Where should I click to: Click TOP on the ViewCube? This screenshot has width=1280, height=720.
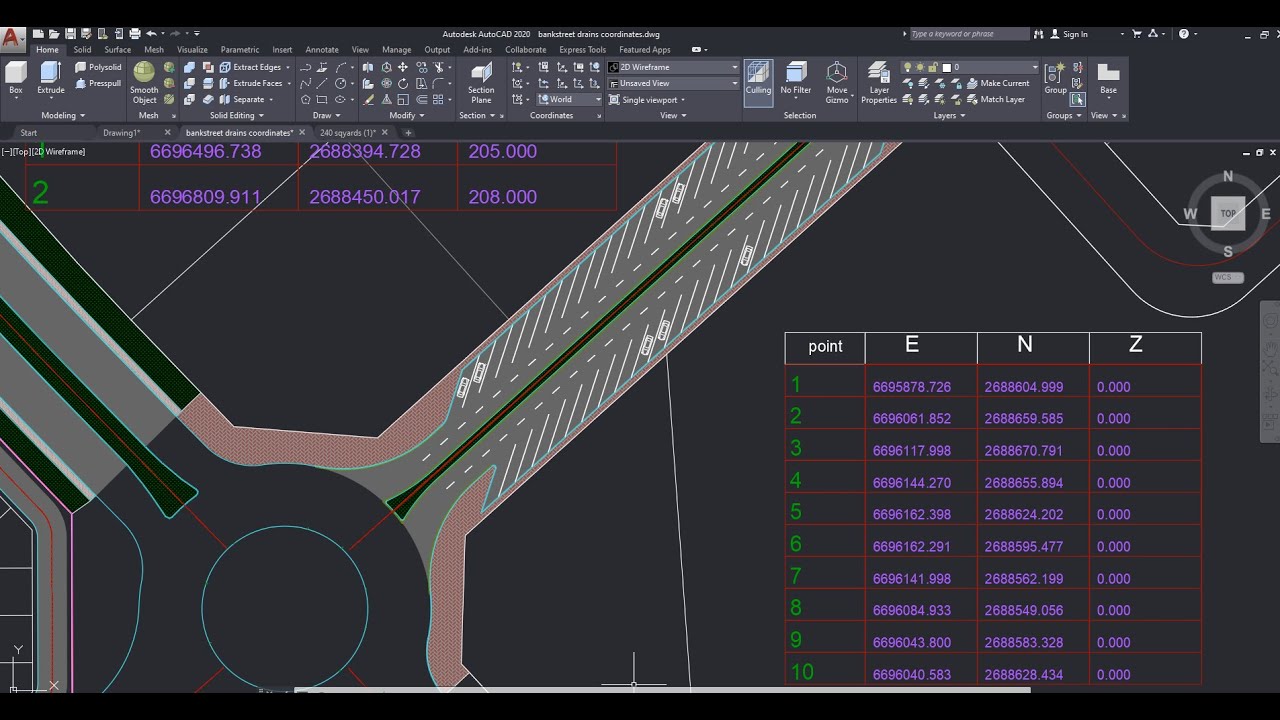coord(1227,213)
